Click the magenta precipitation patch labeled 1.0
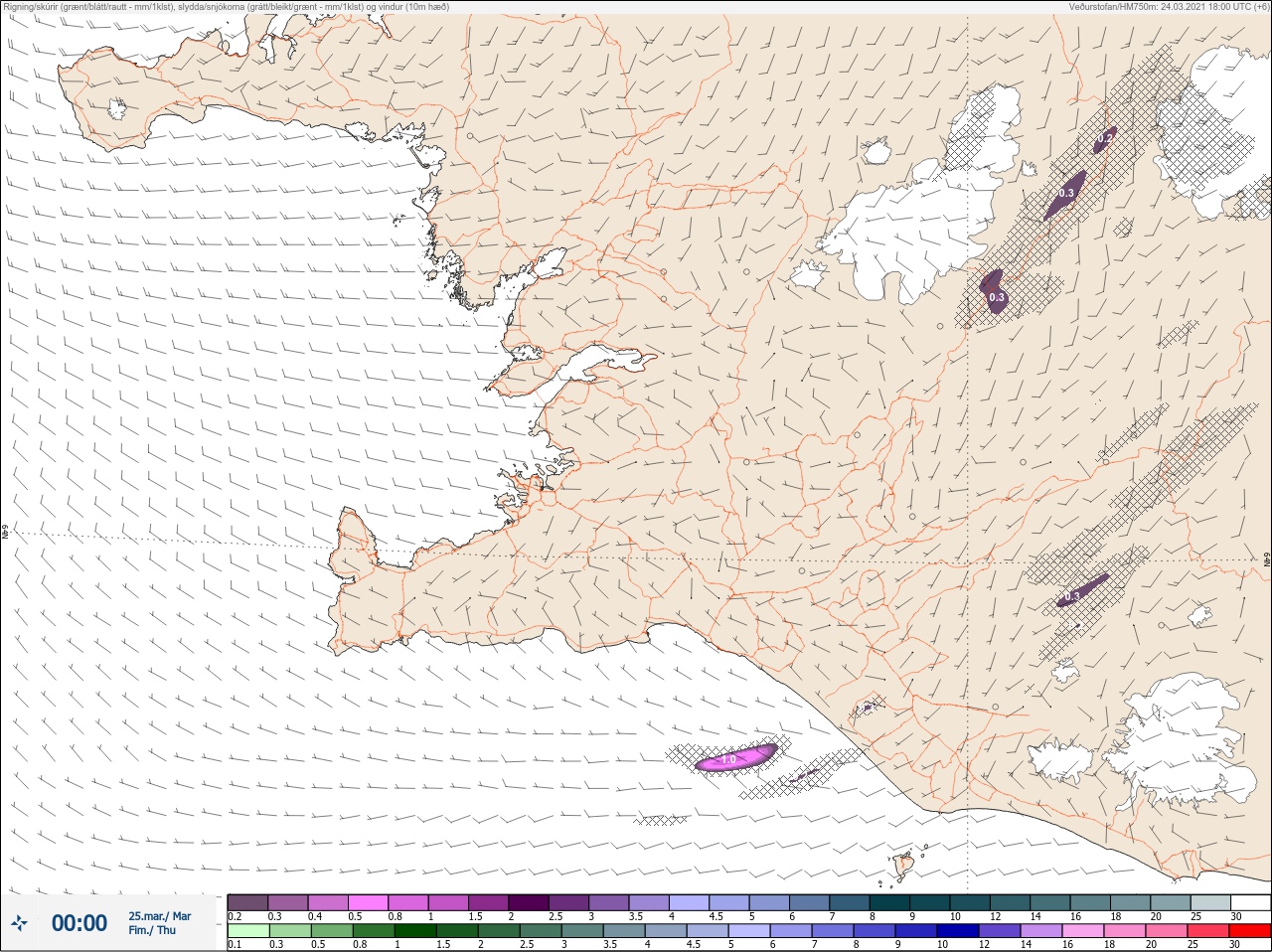Viewport: 1272px width, 952px height. [735, 758]
